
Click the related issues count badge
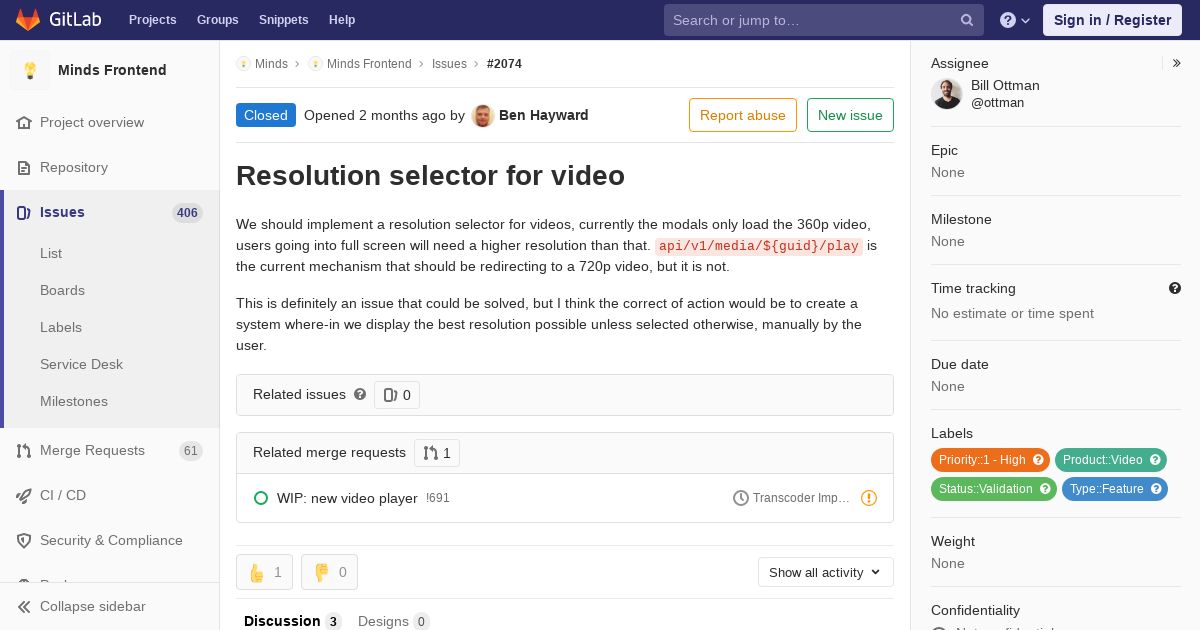click(397, 395)
